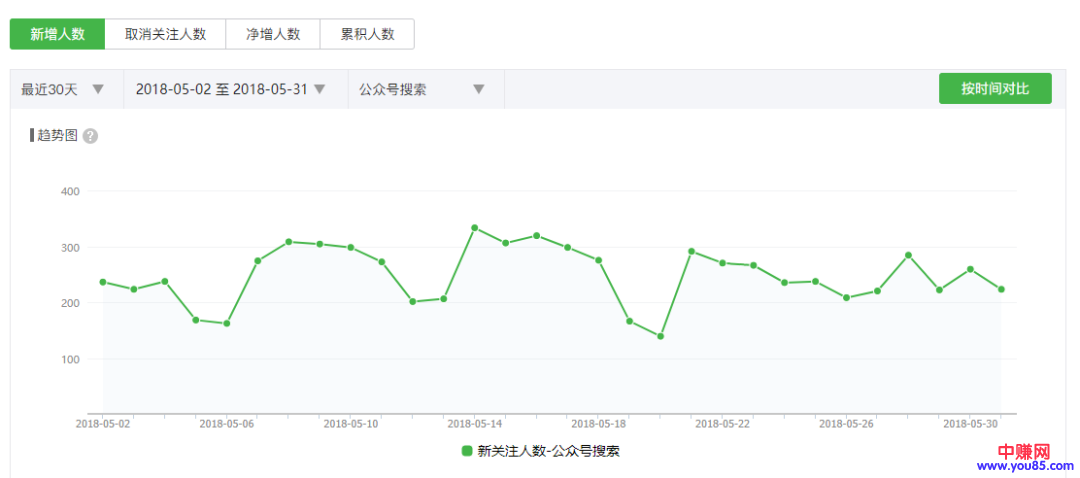Click the data point above 2018-05-06
The width and height of the screenshot is (1080, 478).
(227, 323)
